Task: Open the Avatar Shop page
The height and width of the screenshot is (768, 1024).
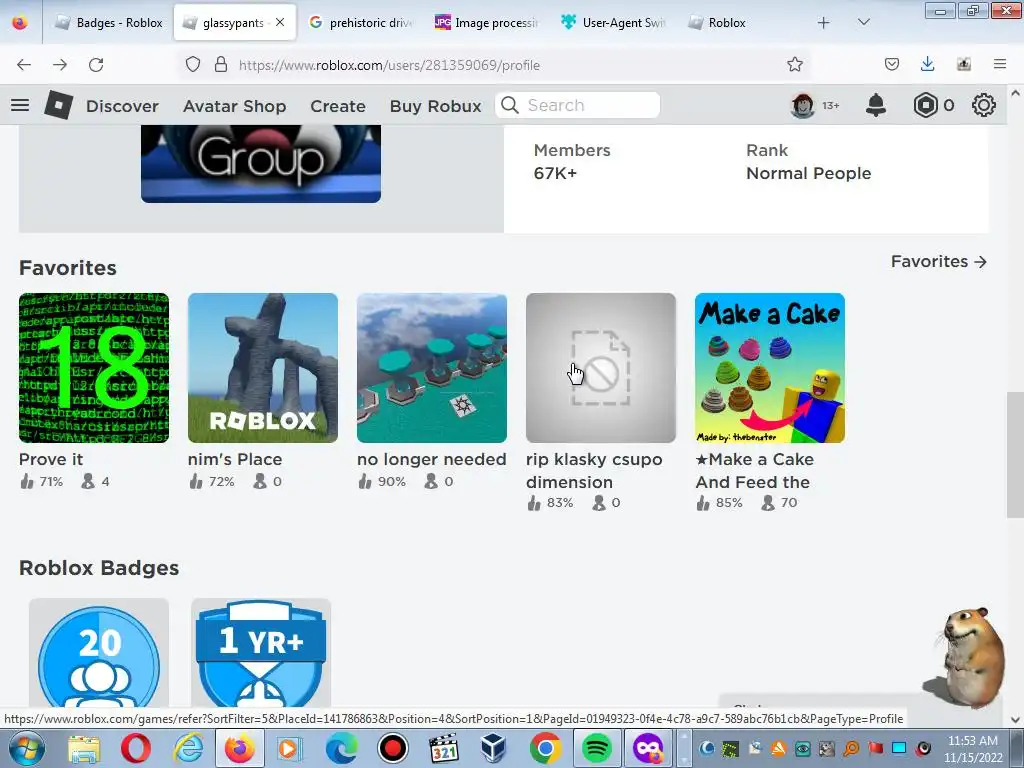Action: point(234,106)
